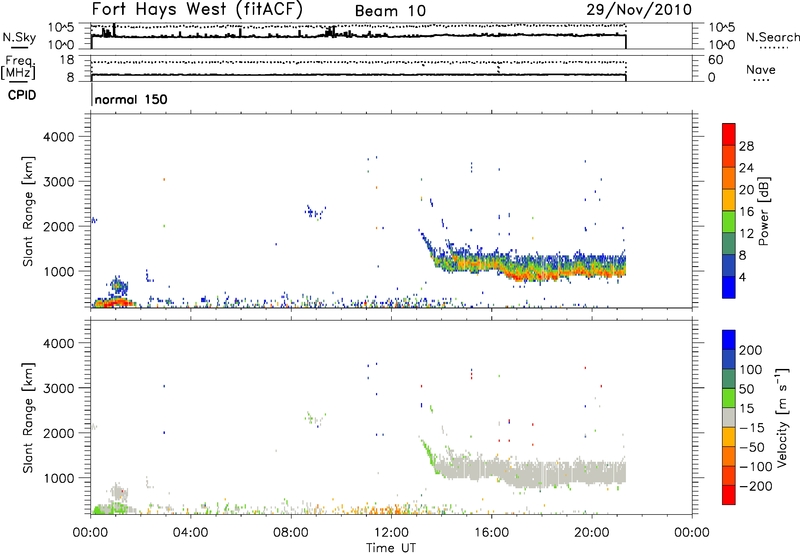
Task: Click the 'Time UT' axis title
Action: pyautogui.click(x=391, y=548)
